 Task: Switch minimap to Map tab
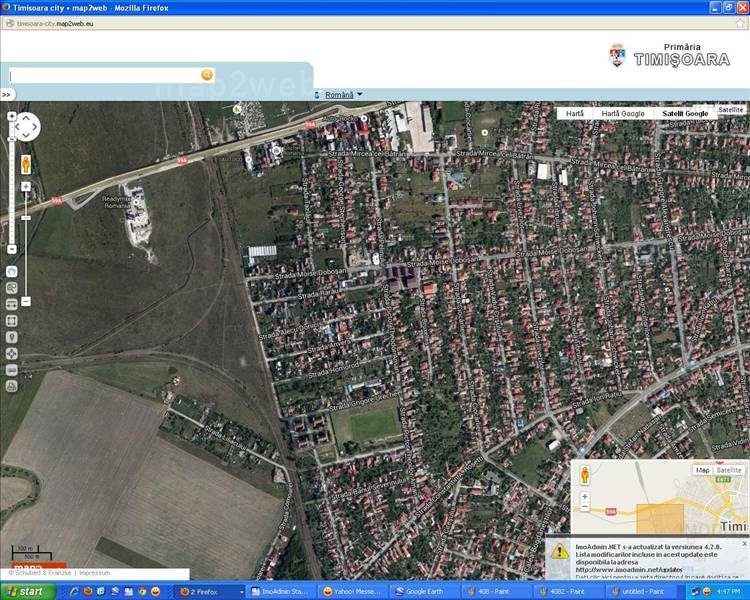(x=702, y=470)
